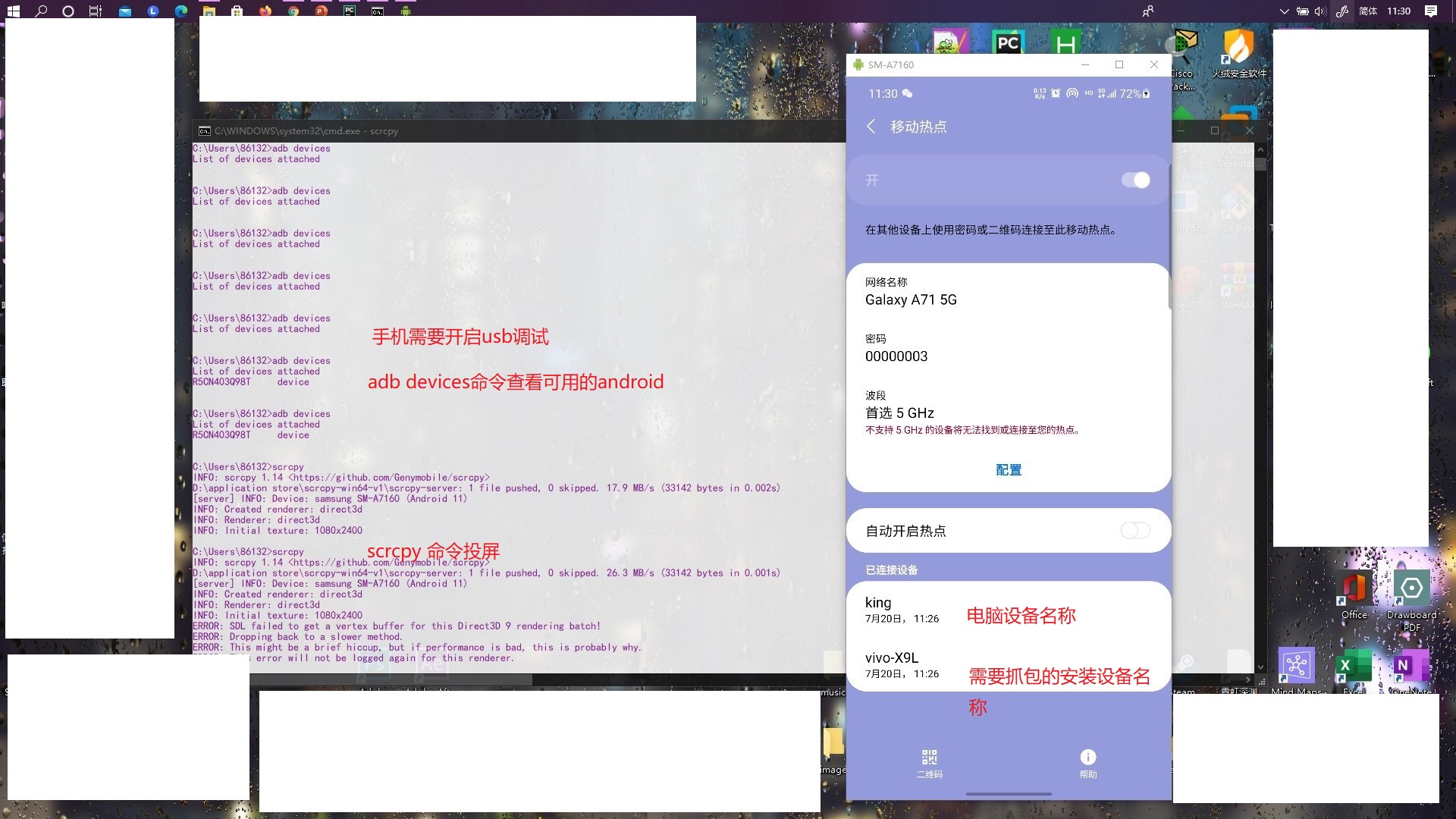Open PowerPoint from the taskbar

coord(320,11)
